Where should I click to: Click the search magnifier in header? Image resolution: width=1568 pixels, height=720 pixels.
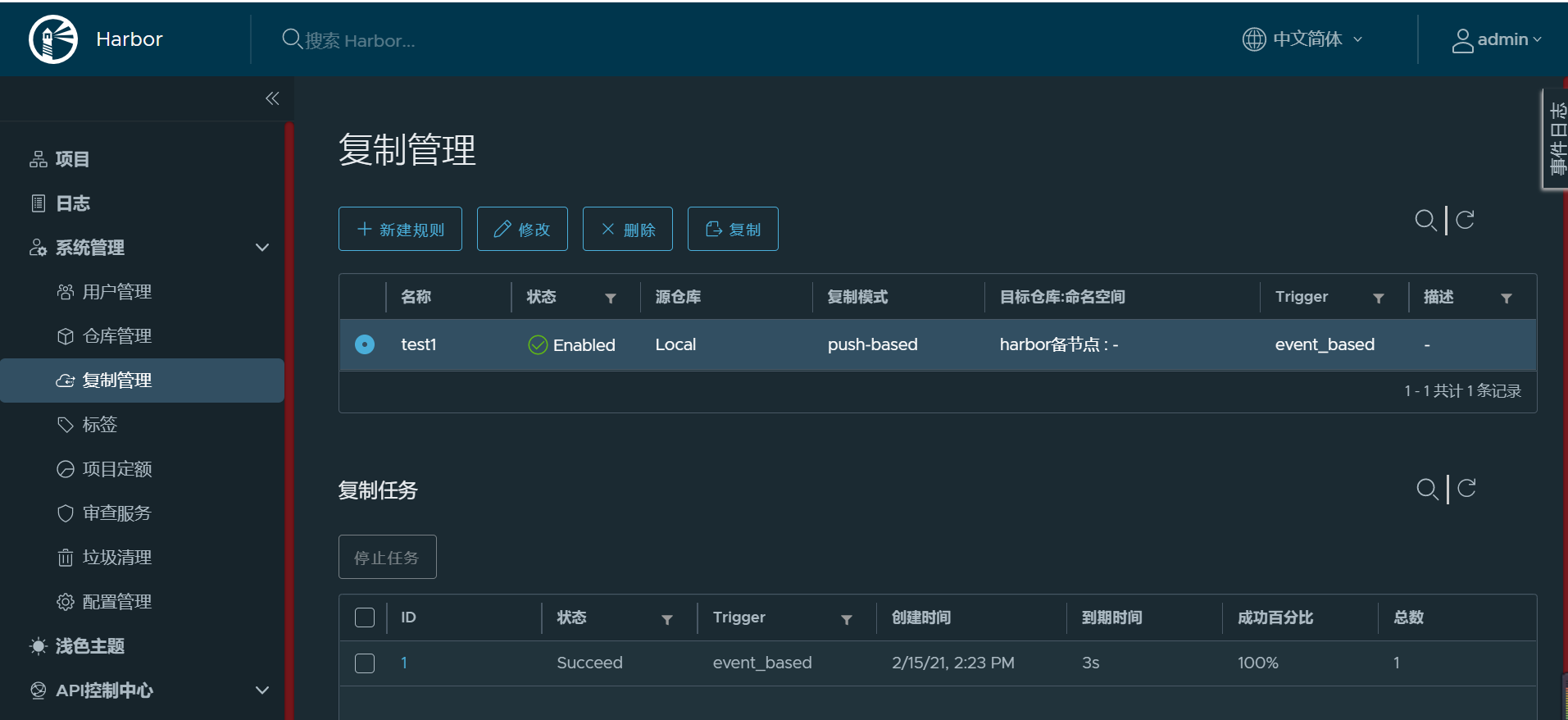[x=292, y=39]
